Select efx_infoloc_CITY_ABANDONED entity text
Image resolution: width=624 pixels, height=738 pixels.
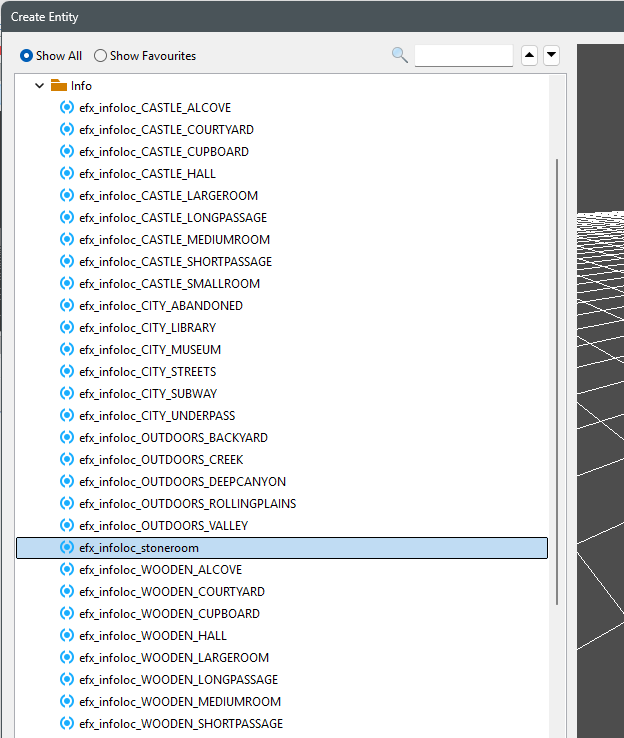(161, 306)
